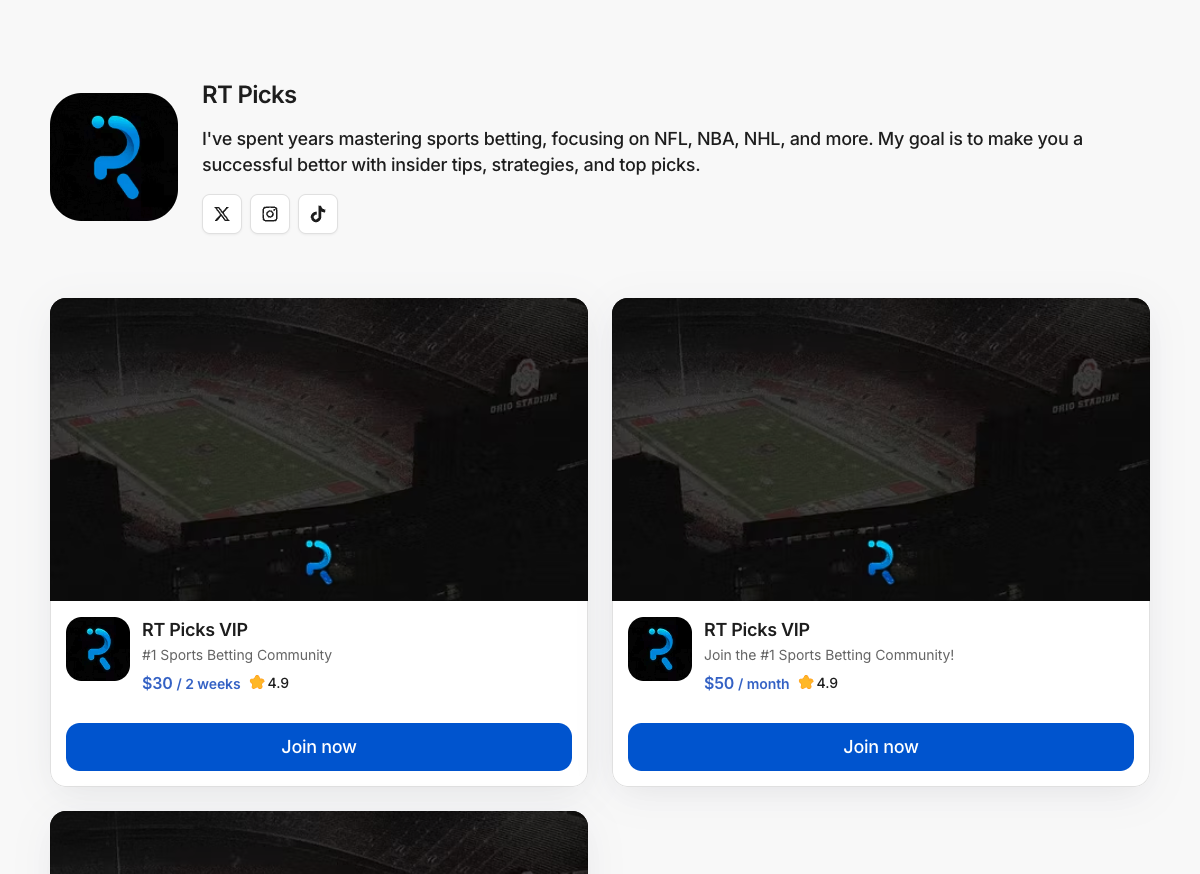Click the RT Picks page heading

[249, 95]
